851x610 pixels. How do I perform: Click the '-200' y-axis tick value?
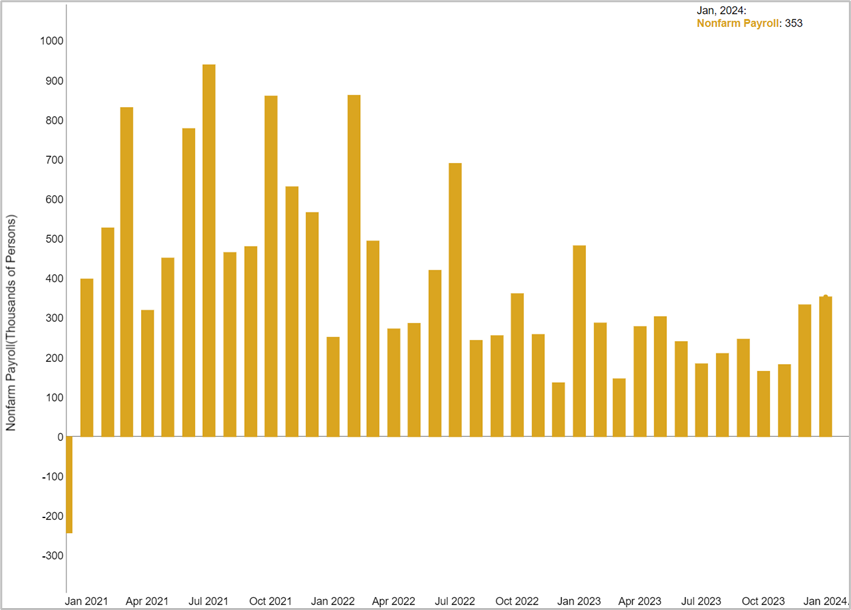(53, 517)
